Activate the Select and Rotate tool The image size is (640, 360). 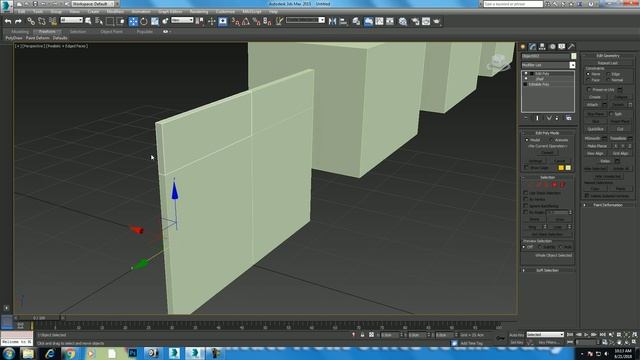pos(144,21)
